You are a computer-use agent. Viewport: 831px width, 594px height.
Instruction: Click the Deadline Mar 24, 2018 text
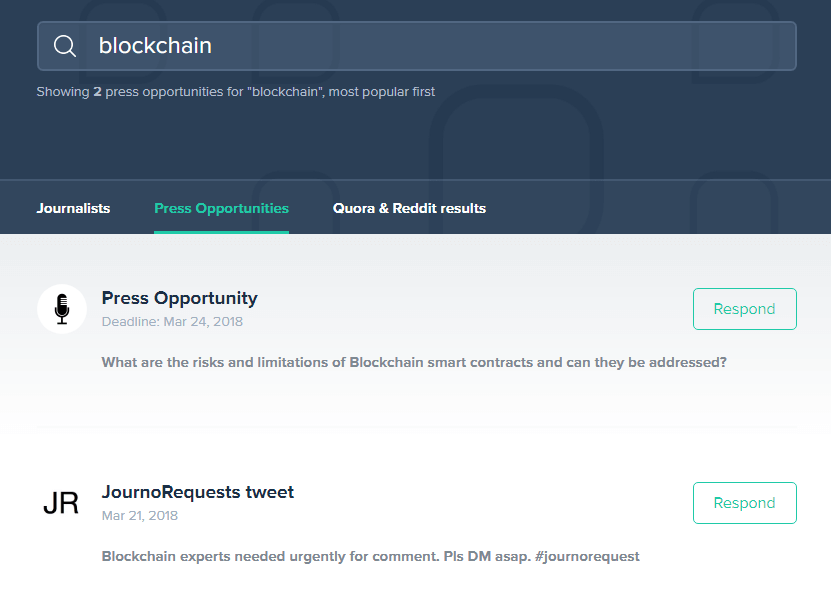[172, 322]
